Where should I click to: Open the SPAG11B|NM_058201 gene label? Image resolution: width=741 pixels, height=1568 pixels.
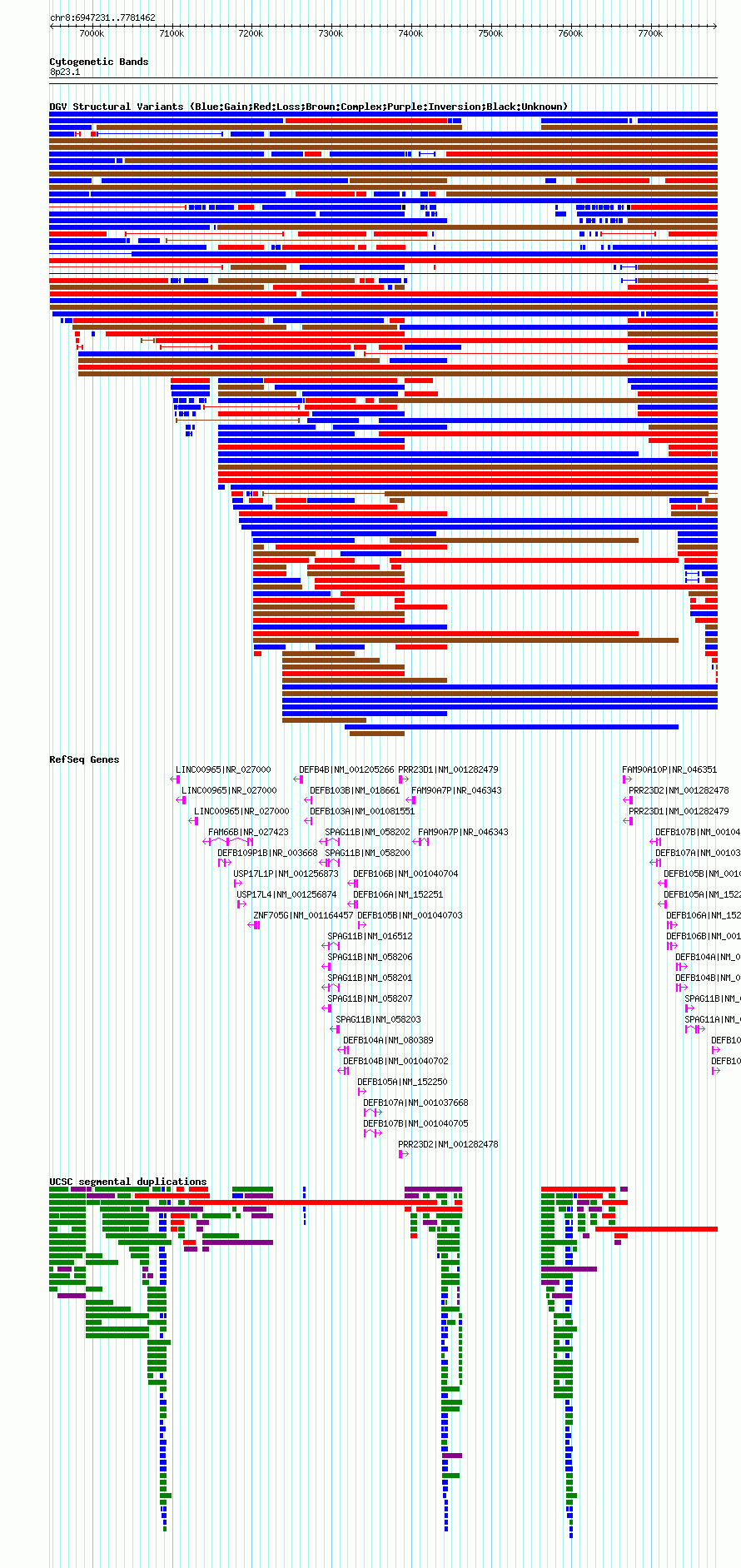click(x=370, y=978)
